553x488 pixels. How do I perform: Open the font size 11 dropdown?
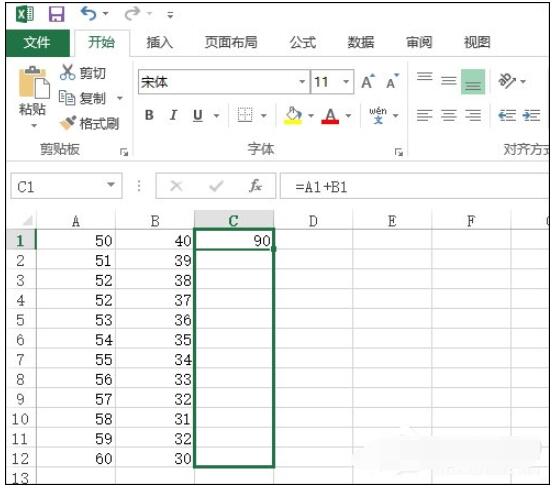pos(346,82)
